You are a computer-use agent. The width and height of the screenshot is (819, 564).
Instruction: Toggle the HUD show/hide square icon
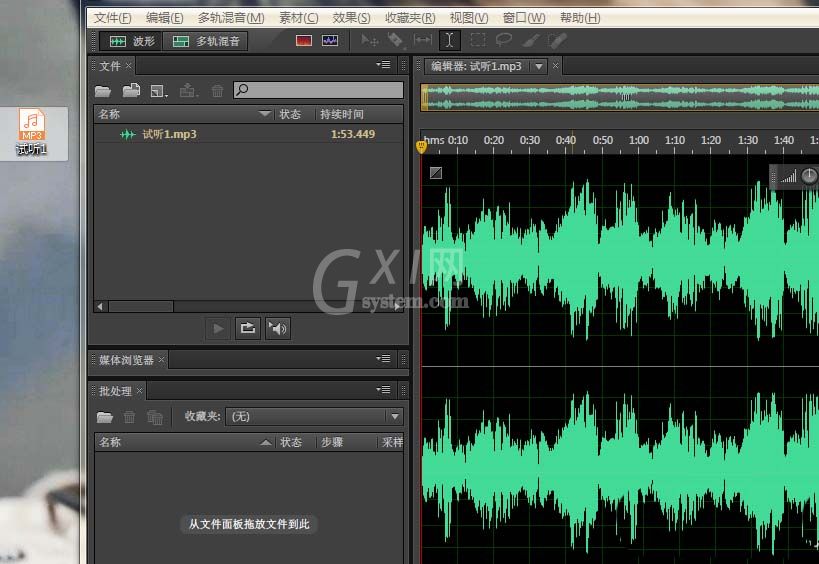coord(436,173)
